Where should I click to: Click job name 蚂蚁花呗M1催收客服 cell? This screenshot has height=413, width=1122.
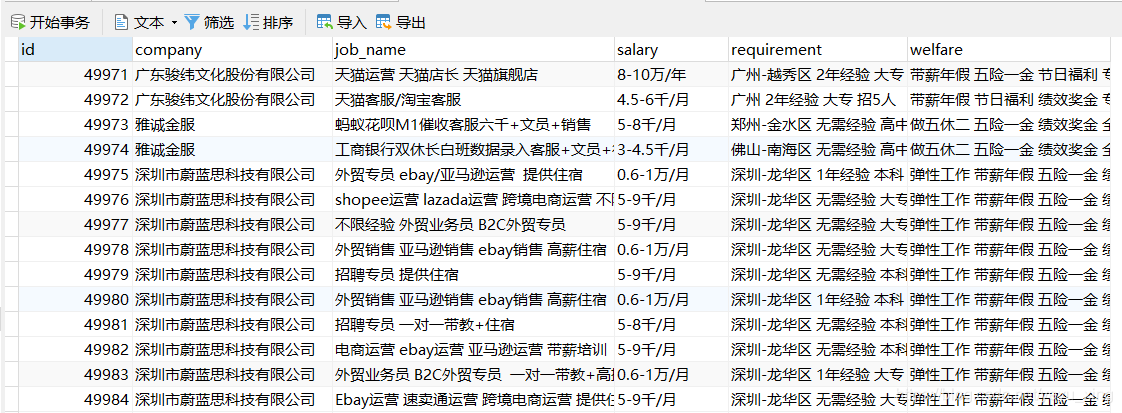tap(474, 125)
